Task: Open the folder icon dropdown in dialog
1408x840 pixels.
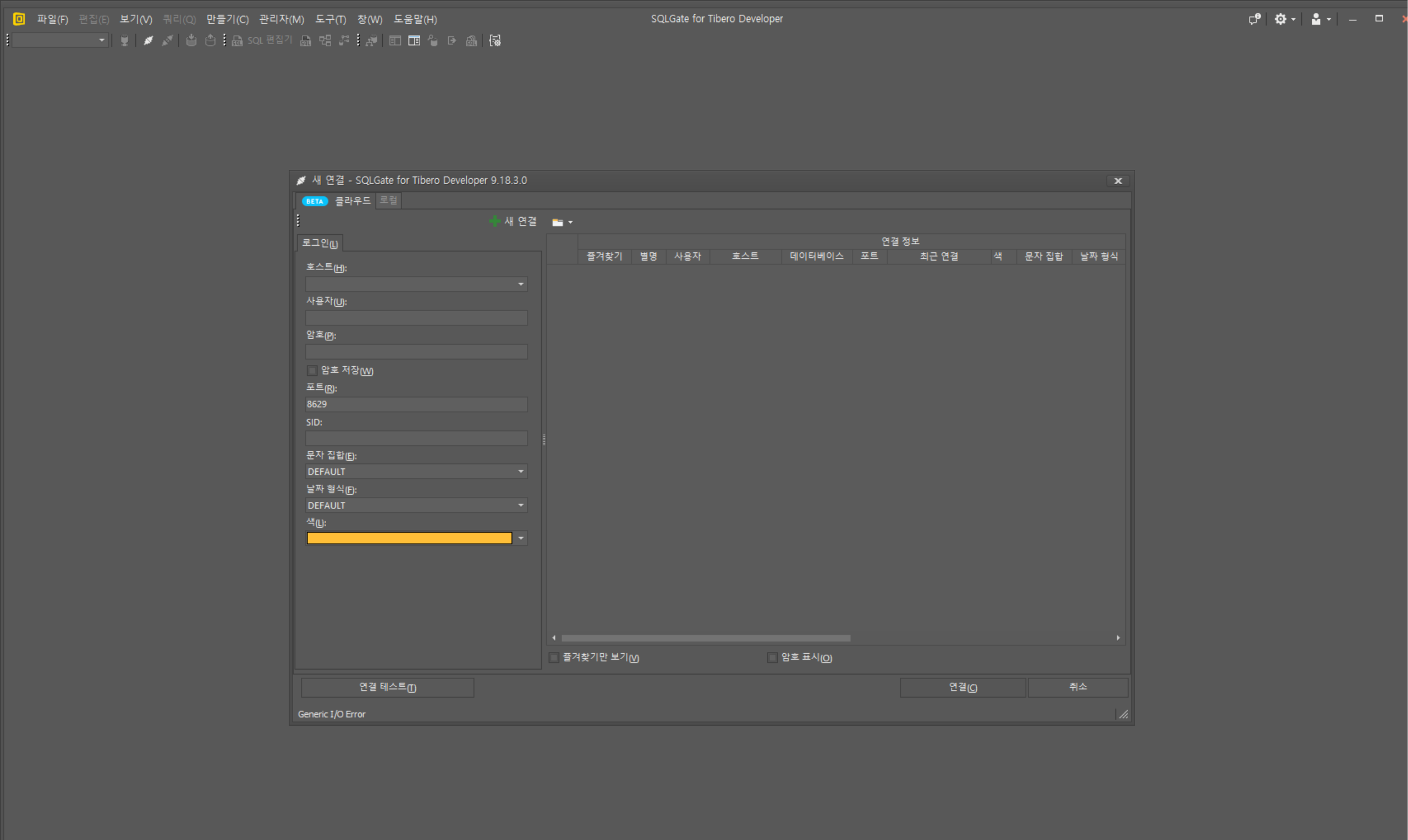Action: [x=562, y=222]
